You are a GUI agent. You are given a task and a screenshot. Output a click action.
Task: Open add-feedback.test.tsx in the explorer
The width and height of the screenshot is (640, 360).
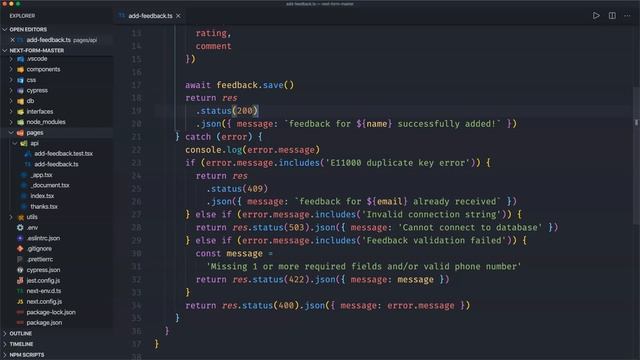click(63, 153)
